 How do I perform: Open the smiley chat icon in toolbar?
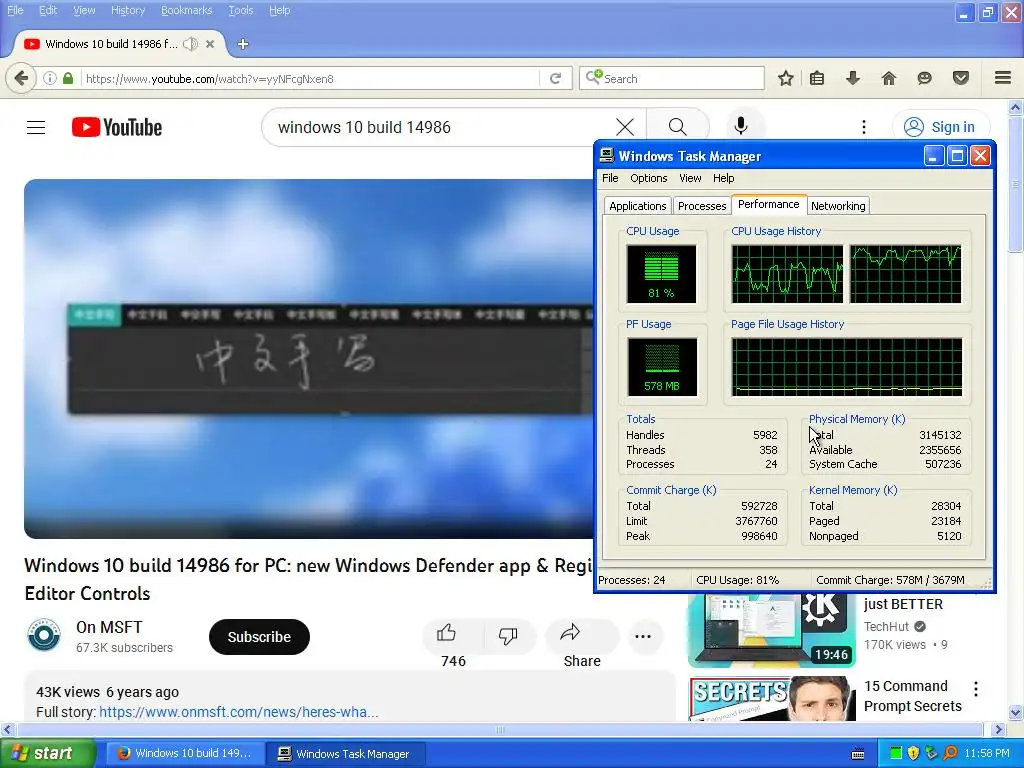tap(924, 78)
